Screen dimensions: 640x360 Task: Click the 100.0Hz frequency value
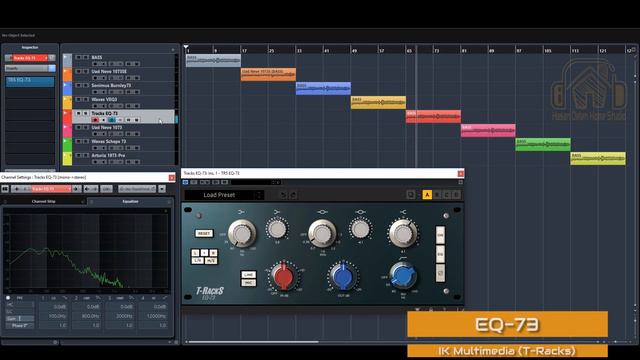click(58, 316)
